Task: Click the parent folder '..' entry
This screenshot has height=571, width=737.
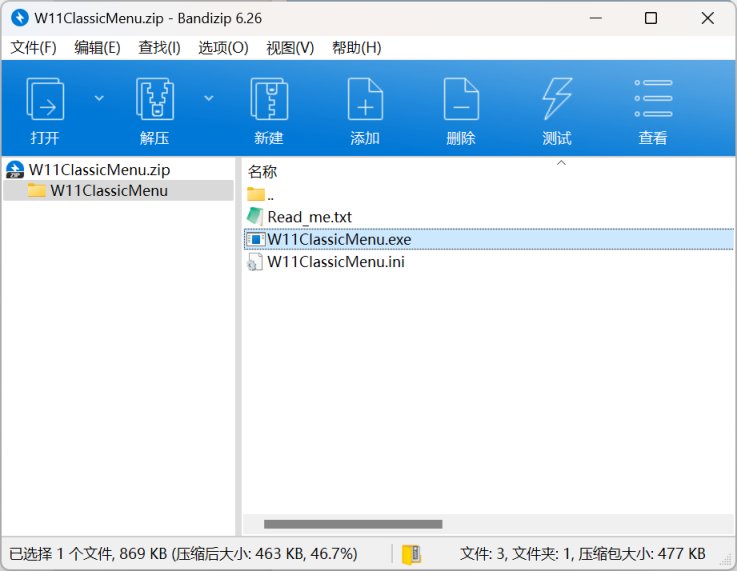Action: tap(260, 194)
